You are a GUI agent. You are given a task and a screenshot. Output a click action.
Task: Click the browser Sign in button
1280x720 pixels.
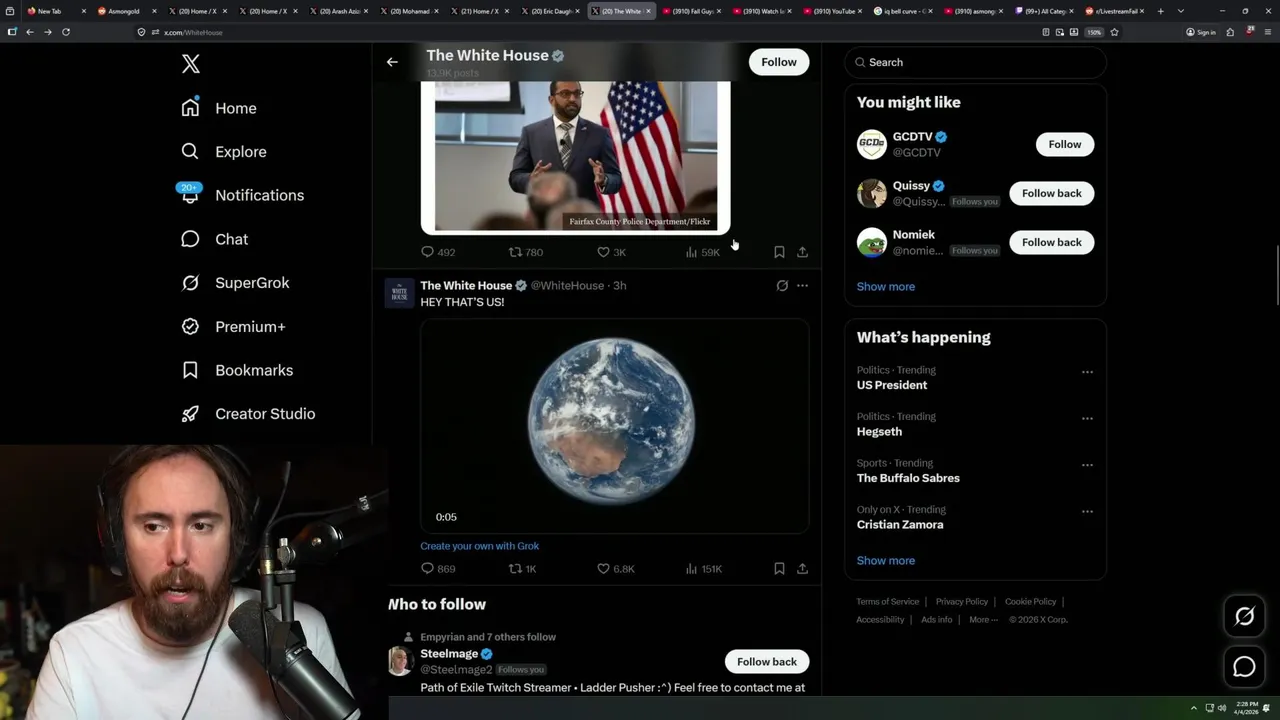click(1200, 32)
